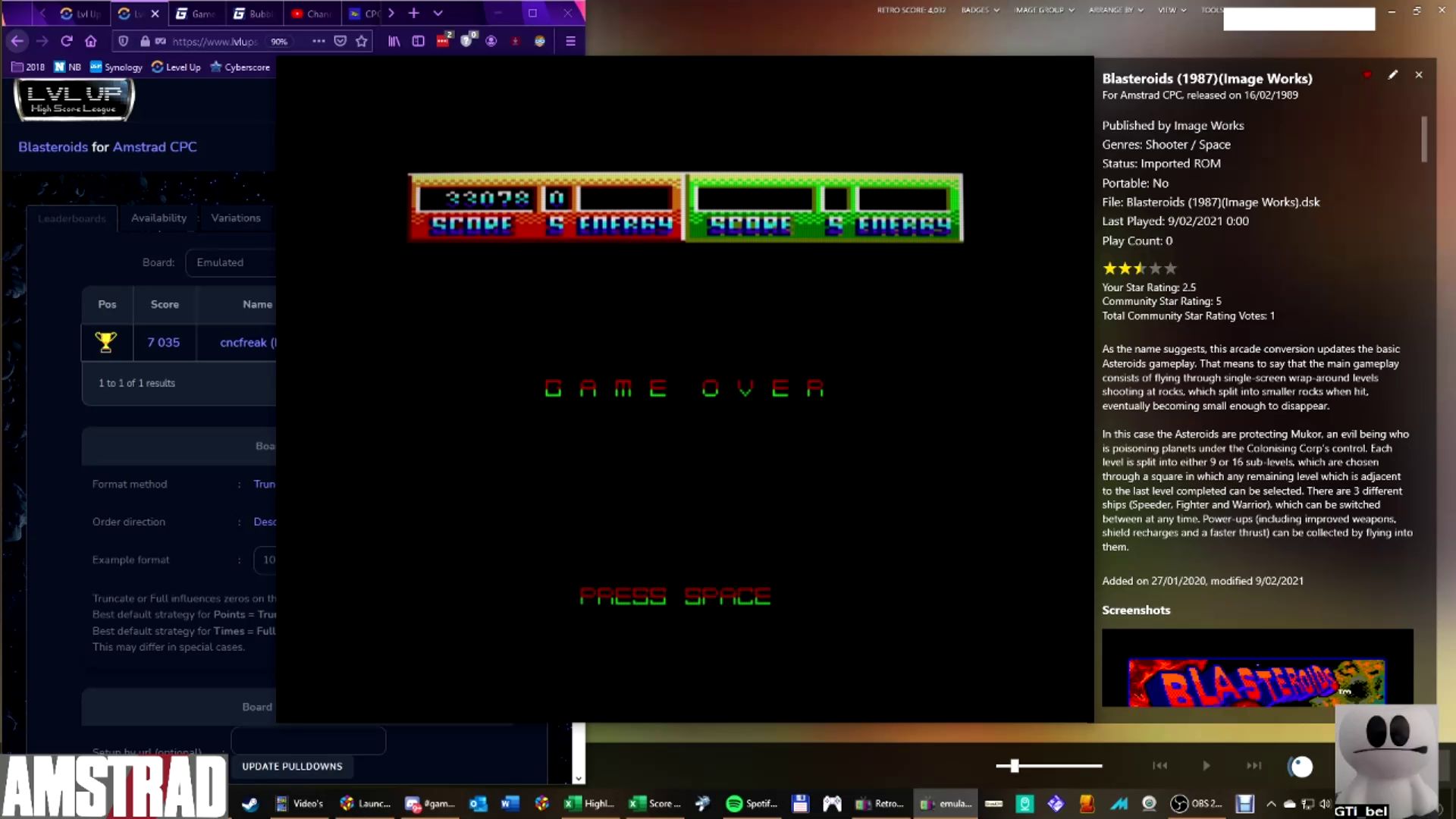
Task: Open the cncfreak player name link
Action: click(244, 343)
